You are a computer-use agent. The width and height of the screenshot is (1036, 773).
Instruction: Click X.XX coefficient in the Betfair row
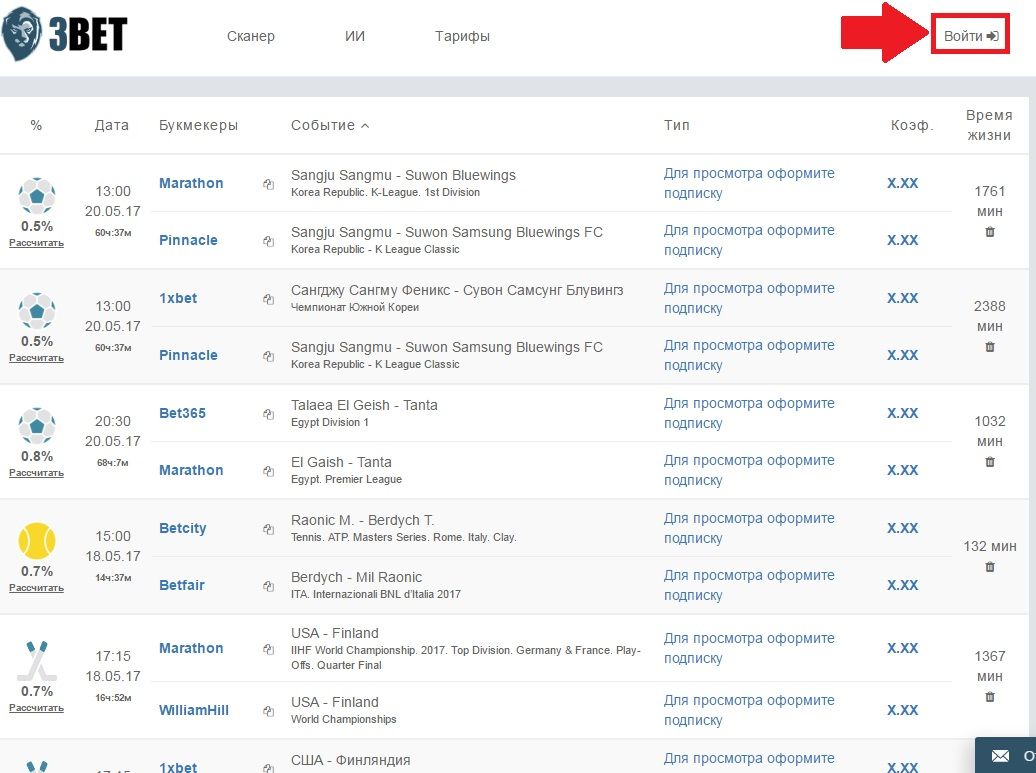coord(902,585)
